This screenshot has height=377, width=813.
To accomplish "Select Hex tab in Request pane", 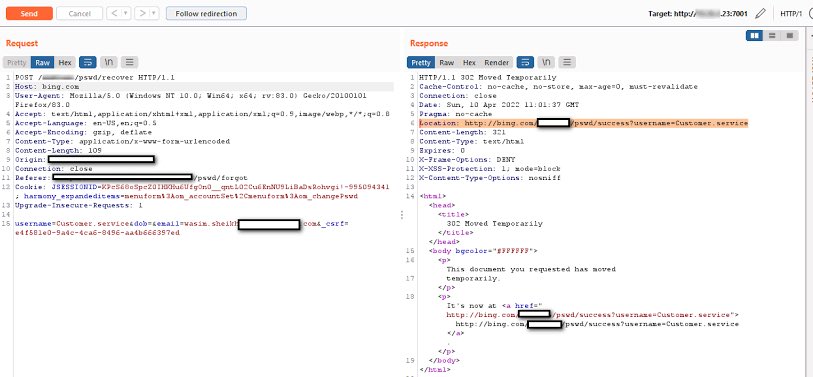I will point(65,62).
